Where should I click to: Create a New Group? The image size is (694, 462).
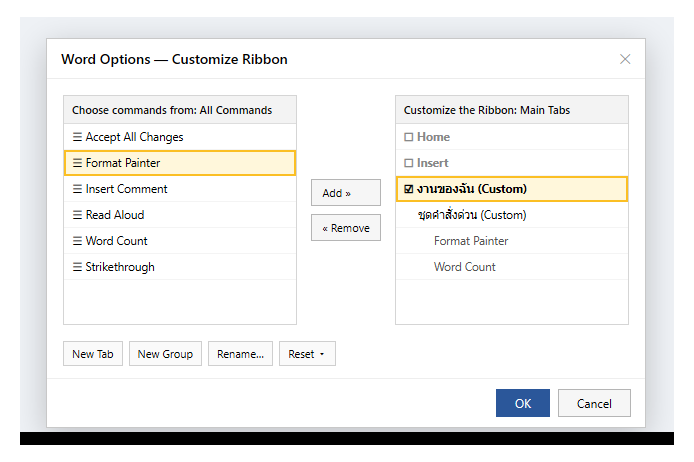[165, 354]
